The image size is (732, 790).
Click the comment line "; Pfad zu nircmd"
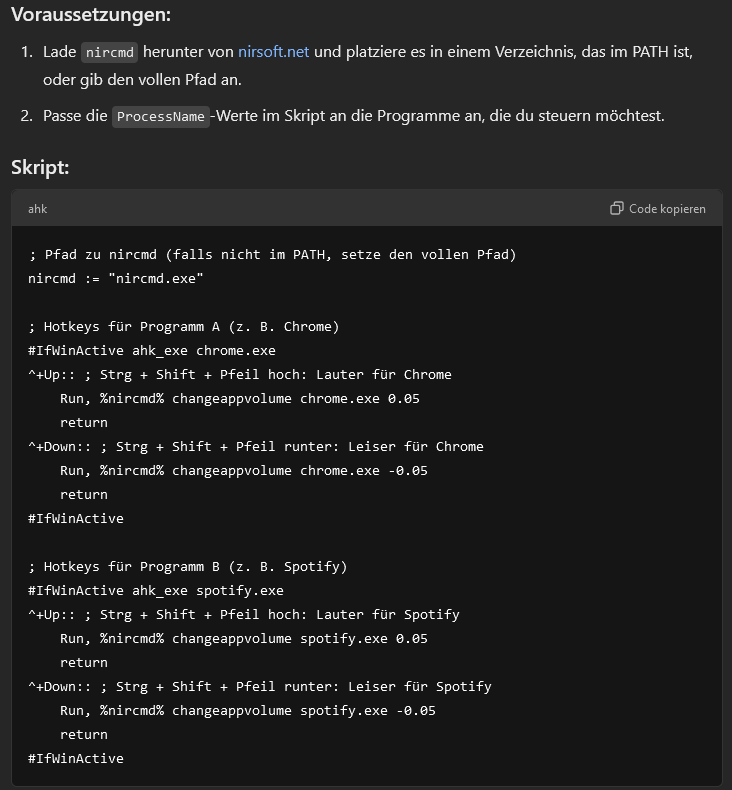point(272,254)
